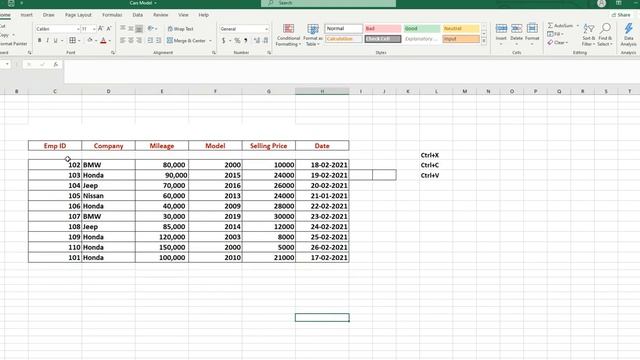Open Font dialog launcher
This screenshot has height=360, width=640.
[x=113, y=53]
